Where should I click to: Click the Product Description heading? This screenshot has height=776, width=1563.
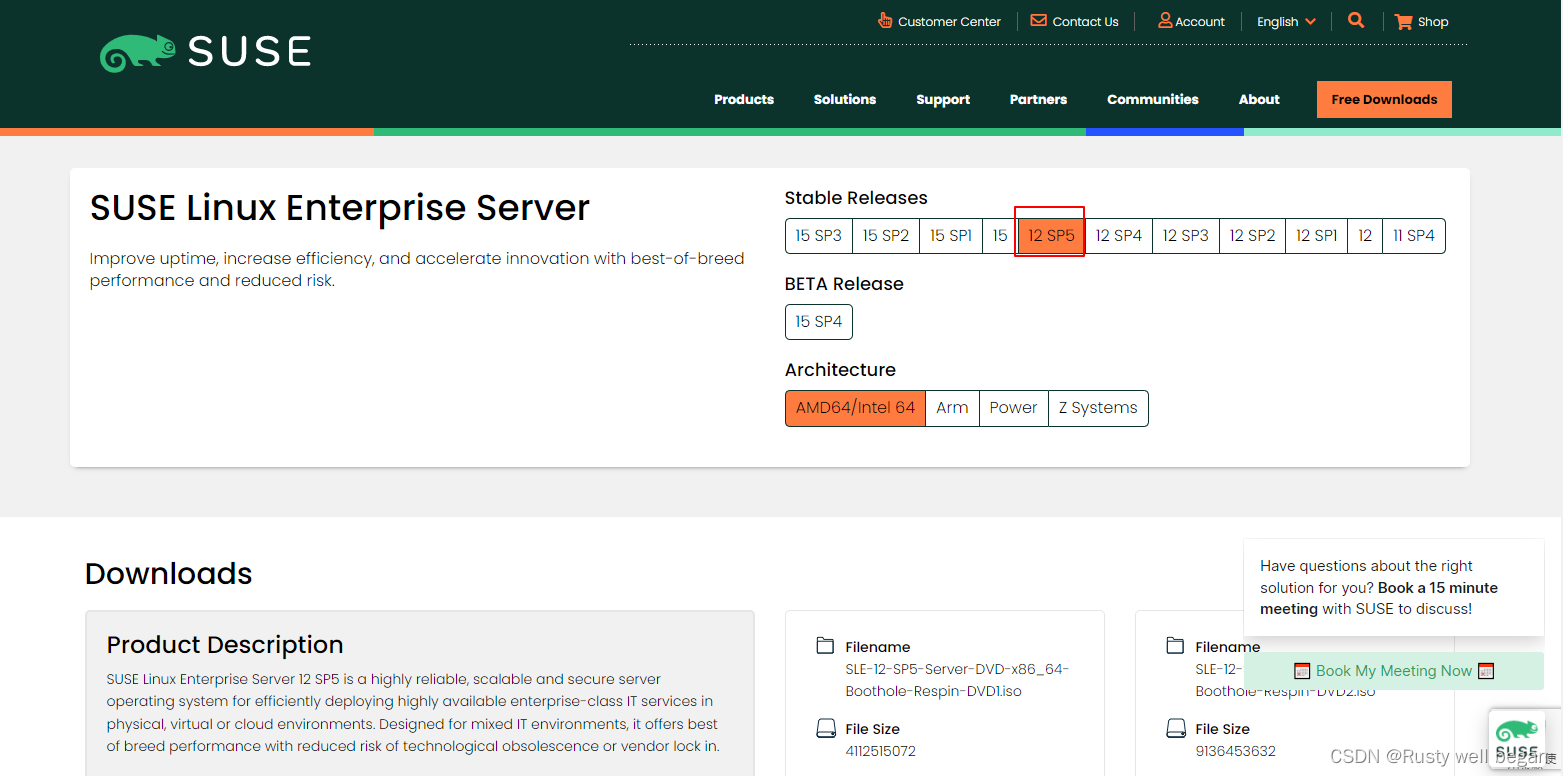pyautogui.click(x=225, y=645)
